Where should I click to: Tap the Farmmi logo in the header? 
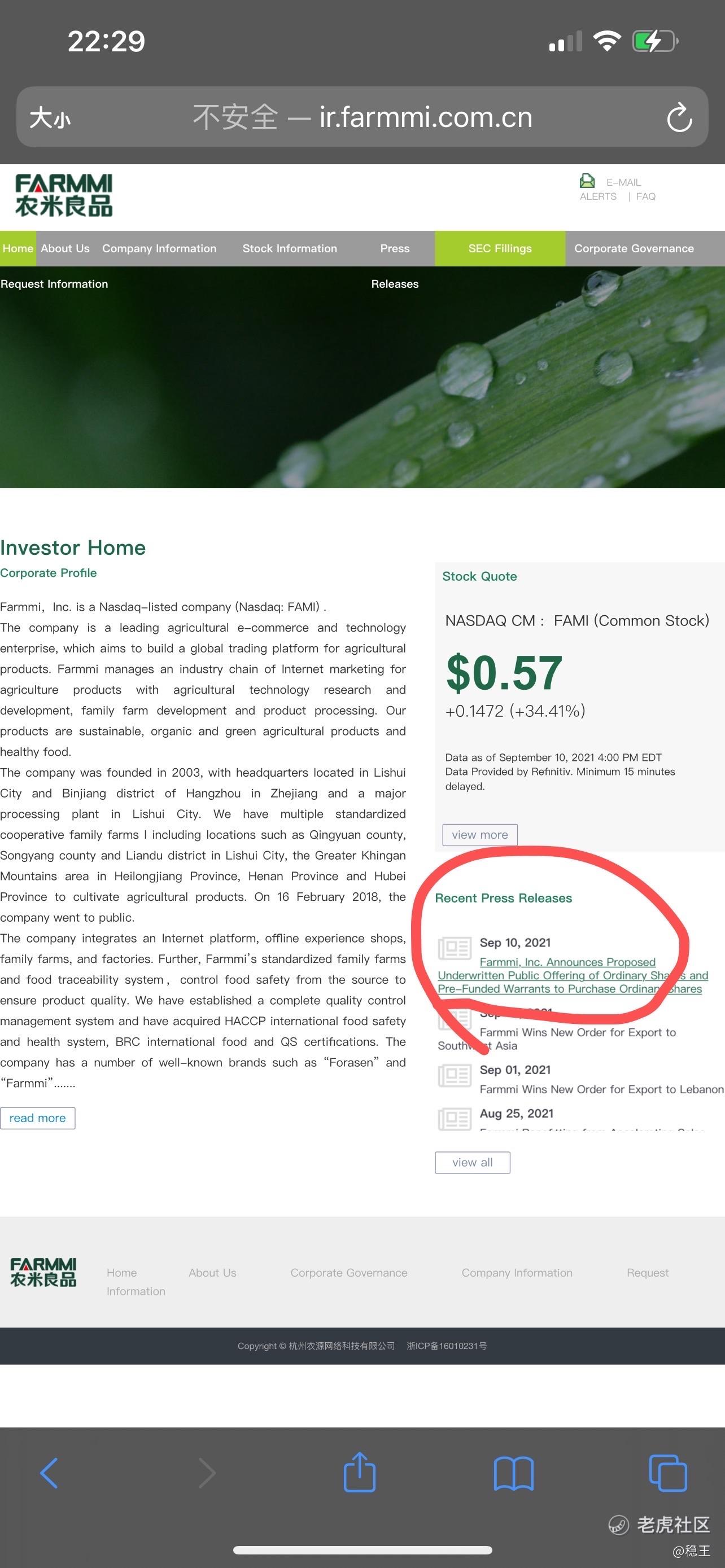[64, 195]
